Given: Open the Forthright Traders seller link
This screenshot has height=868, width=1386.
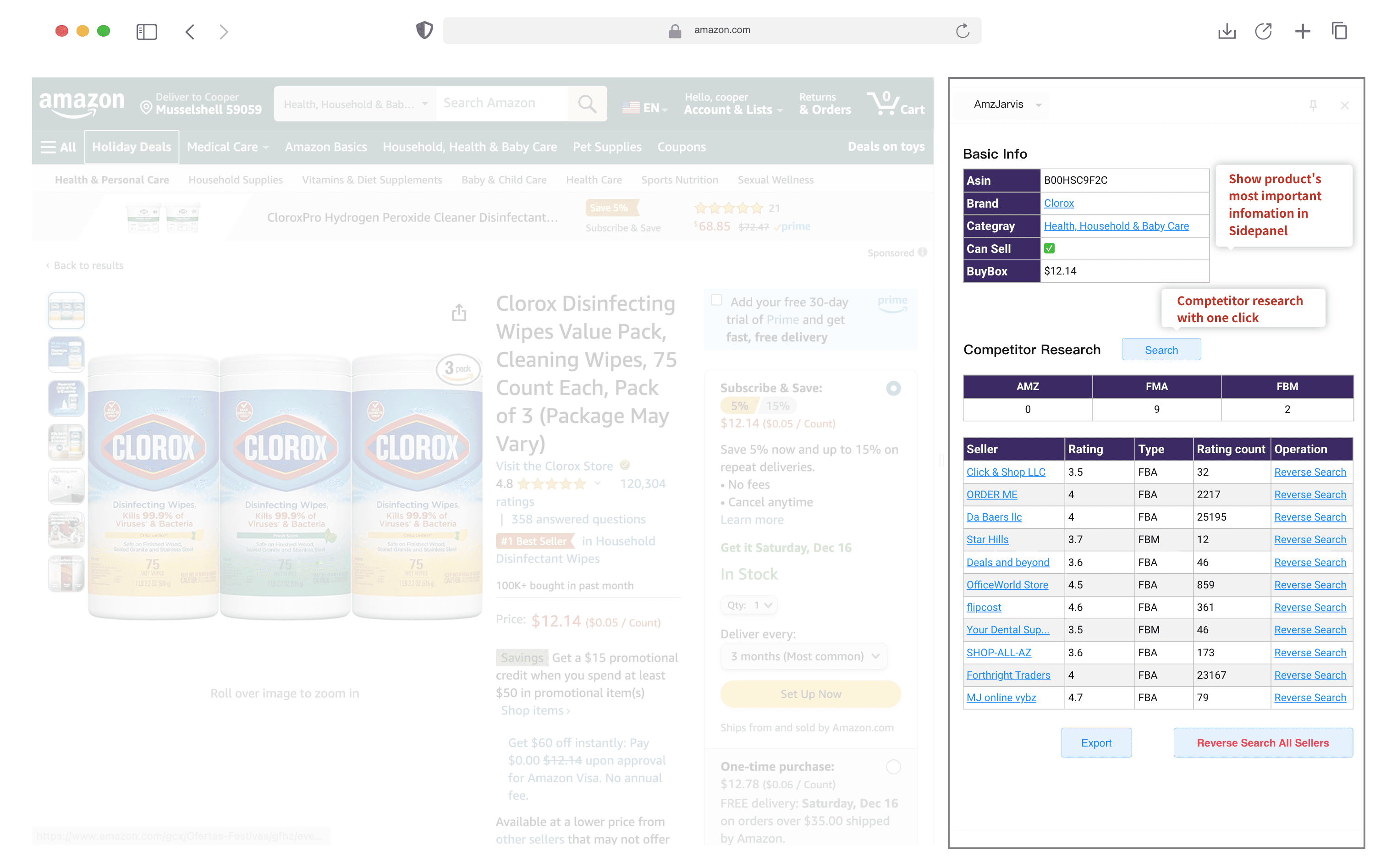Looking at the screenshot, I should point(1007,675).
